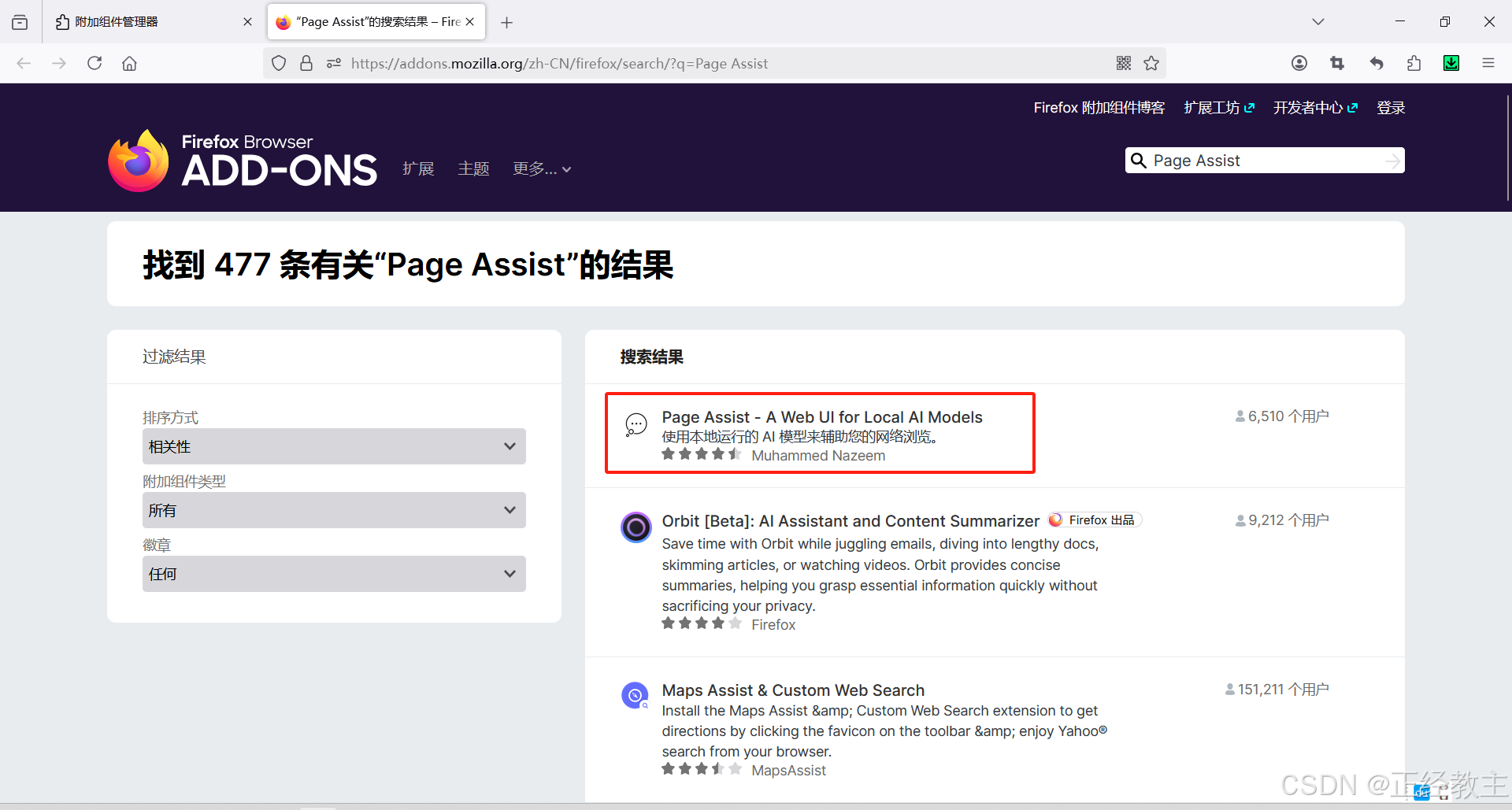Click Firefox view icon at tab bar left
Viewport: 1512px width, 810px height.
20,22
